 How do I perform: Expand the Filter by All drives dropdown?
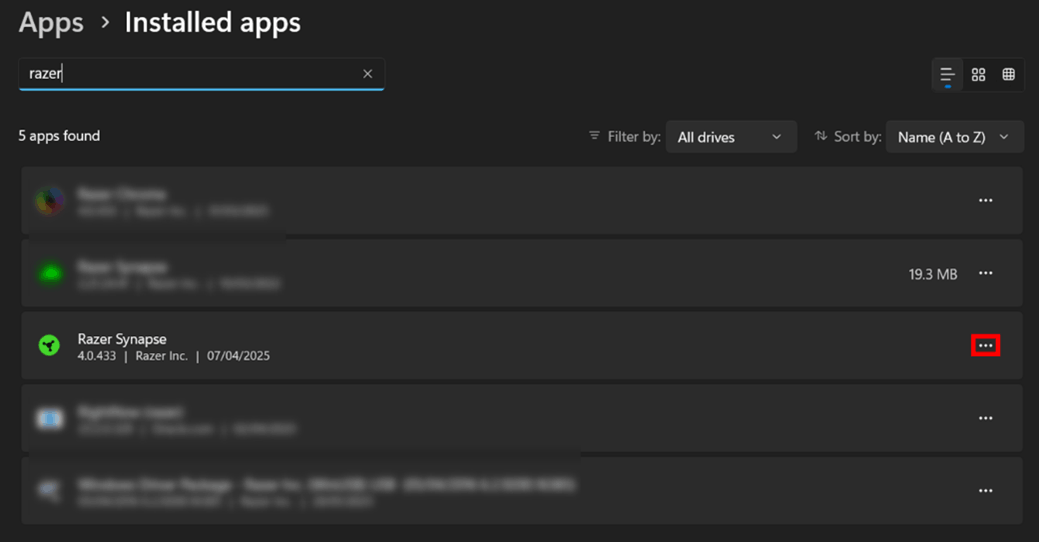point(730,137)
